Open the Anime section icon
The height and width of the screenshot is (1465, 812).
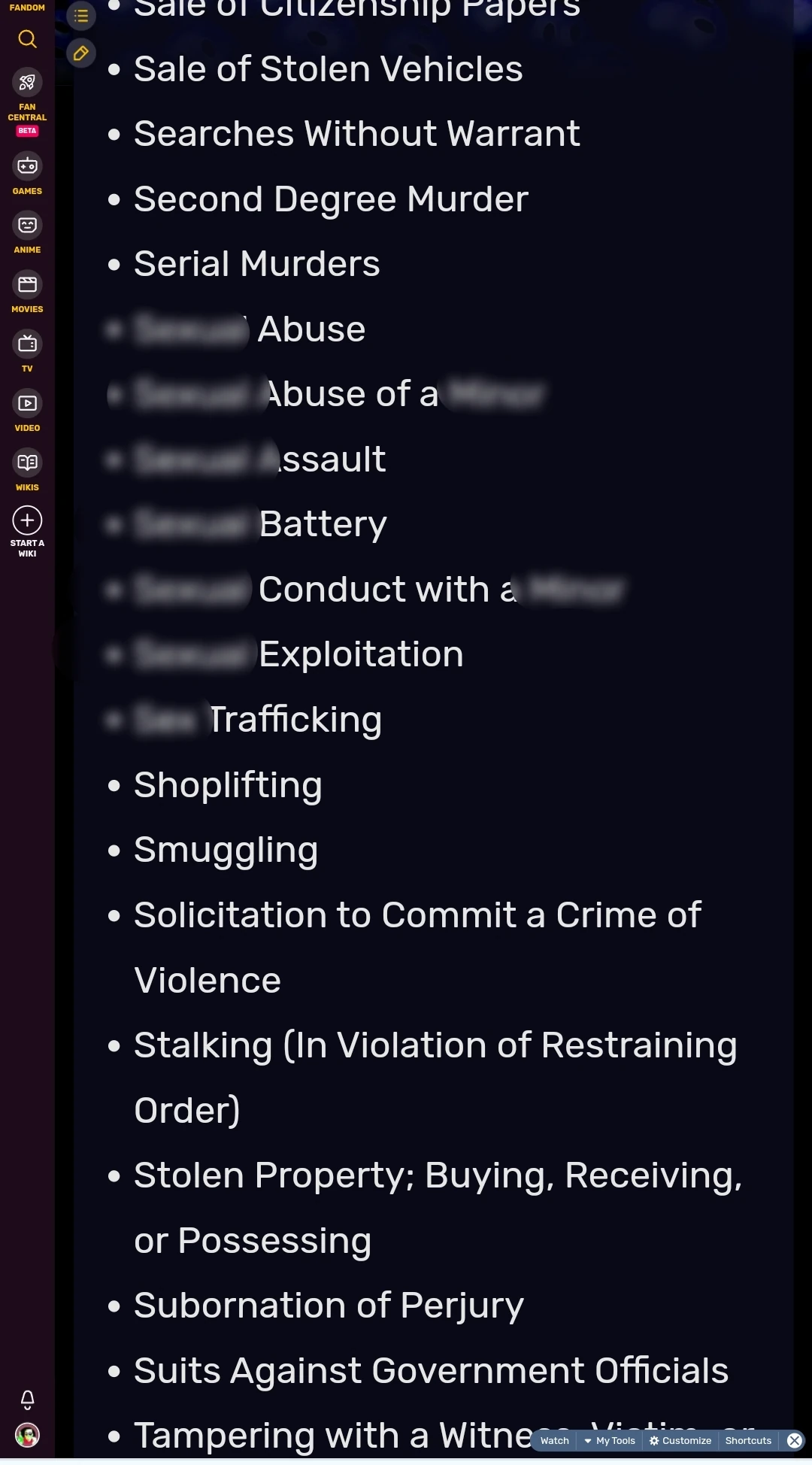(x=27, y=226)
